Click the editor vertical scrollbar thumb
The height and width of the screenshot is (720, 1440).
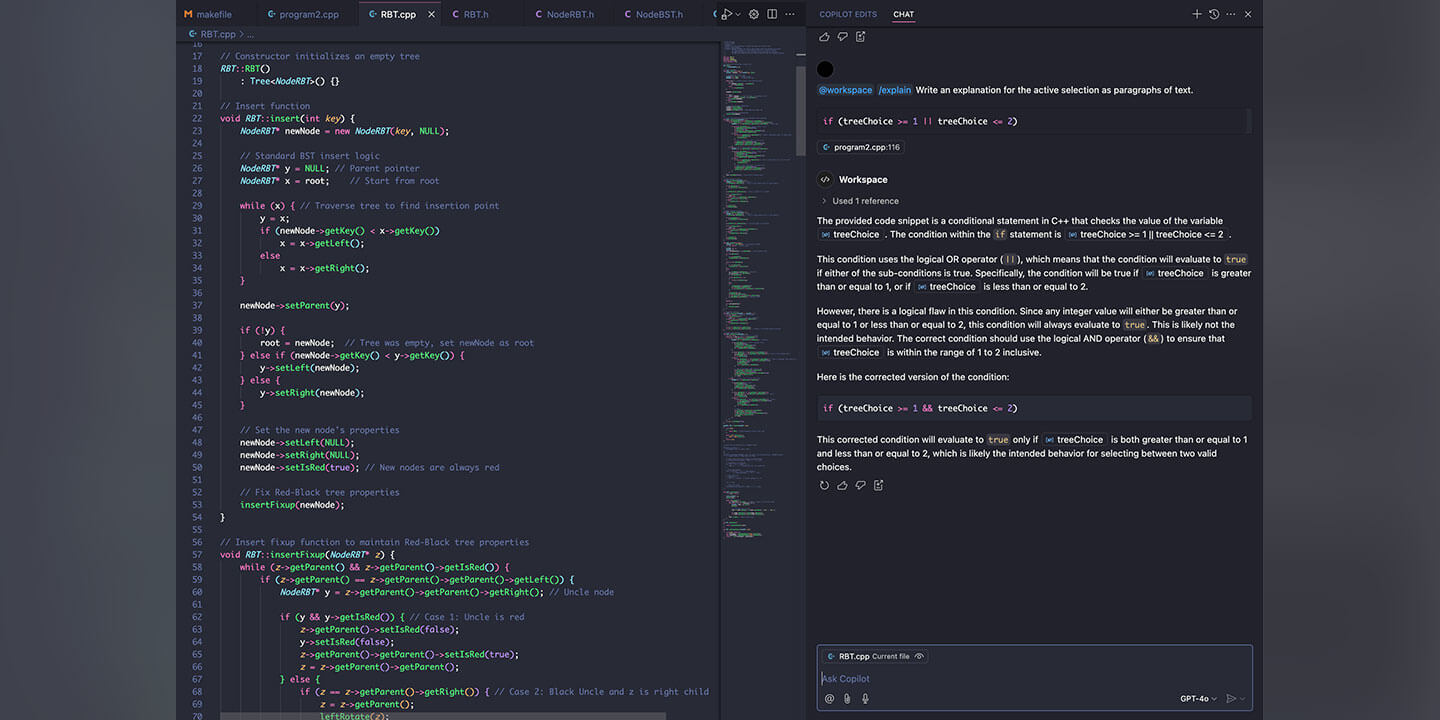tap(800, 110)
